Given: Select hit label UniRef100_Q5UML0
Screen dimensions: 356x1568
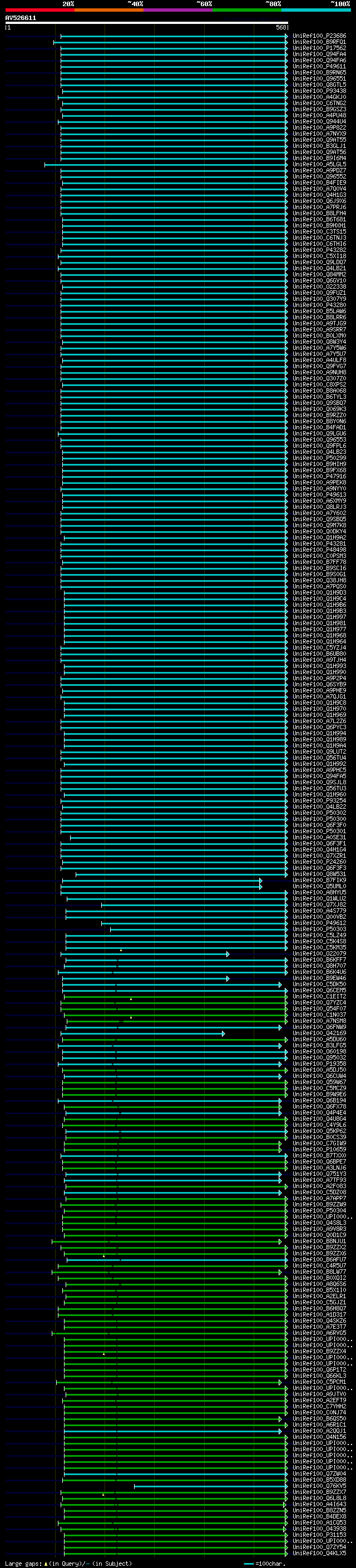Looking at the screenshot, I should tap(319, 886).
